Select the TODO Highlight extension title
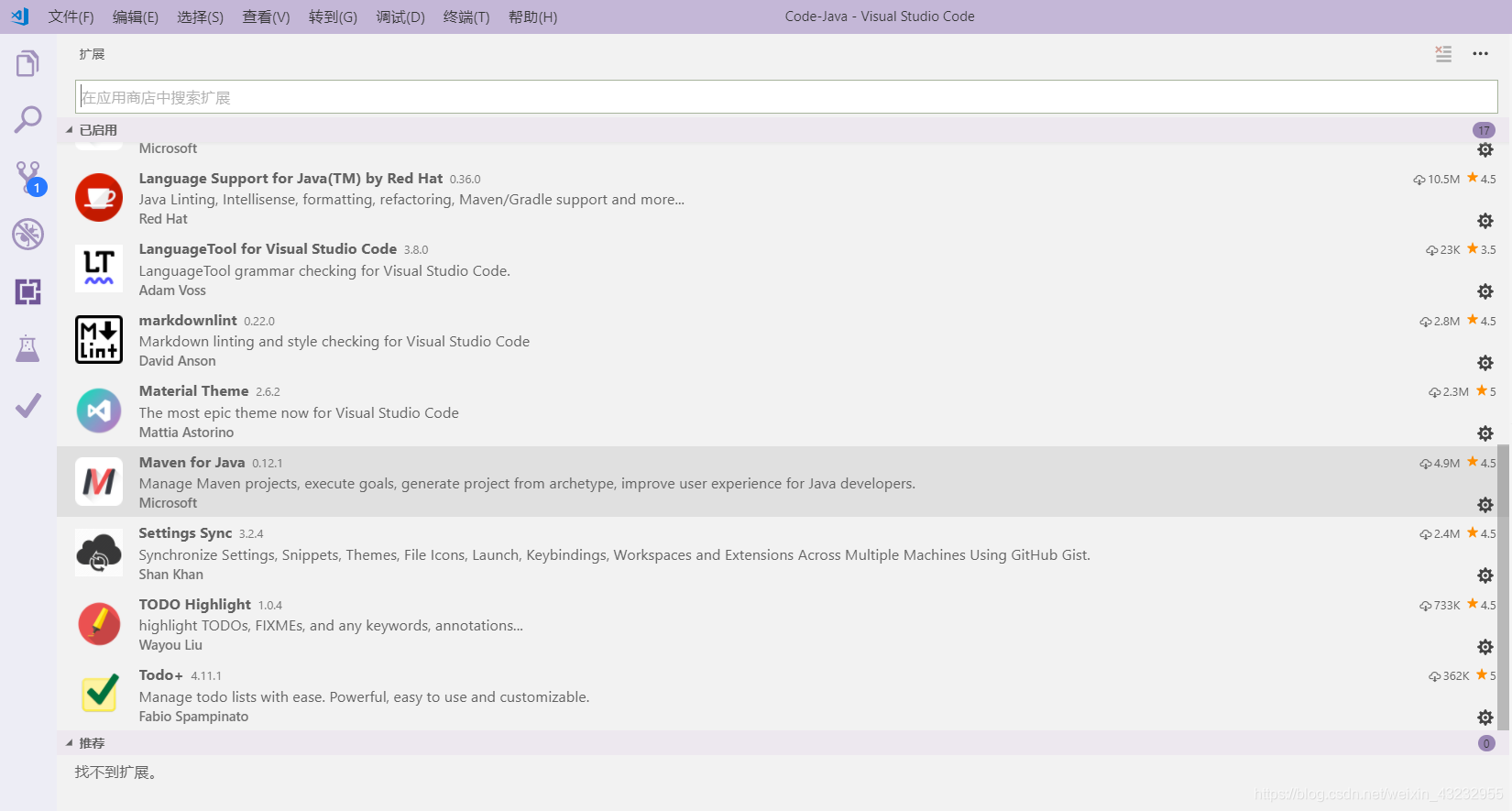This screenshot has height=811, width=1512. coord(194,605)
